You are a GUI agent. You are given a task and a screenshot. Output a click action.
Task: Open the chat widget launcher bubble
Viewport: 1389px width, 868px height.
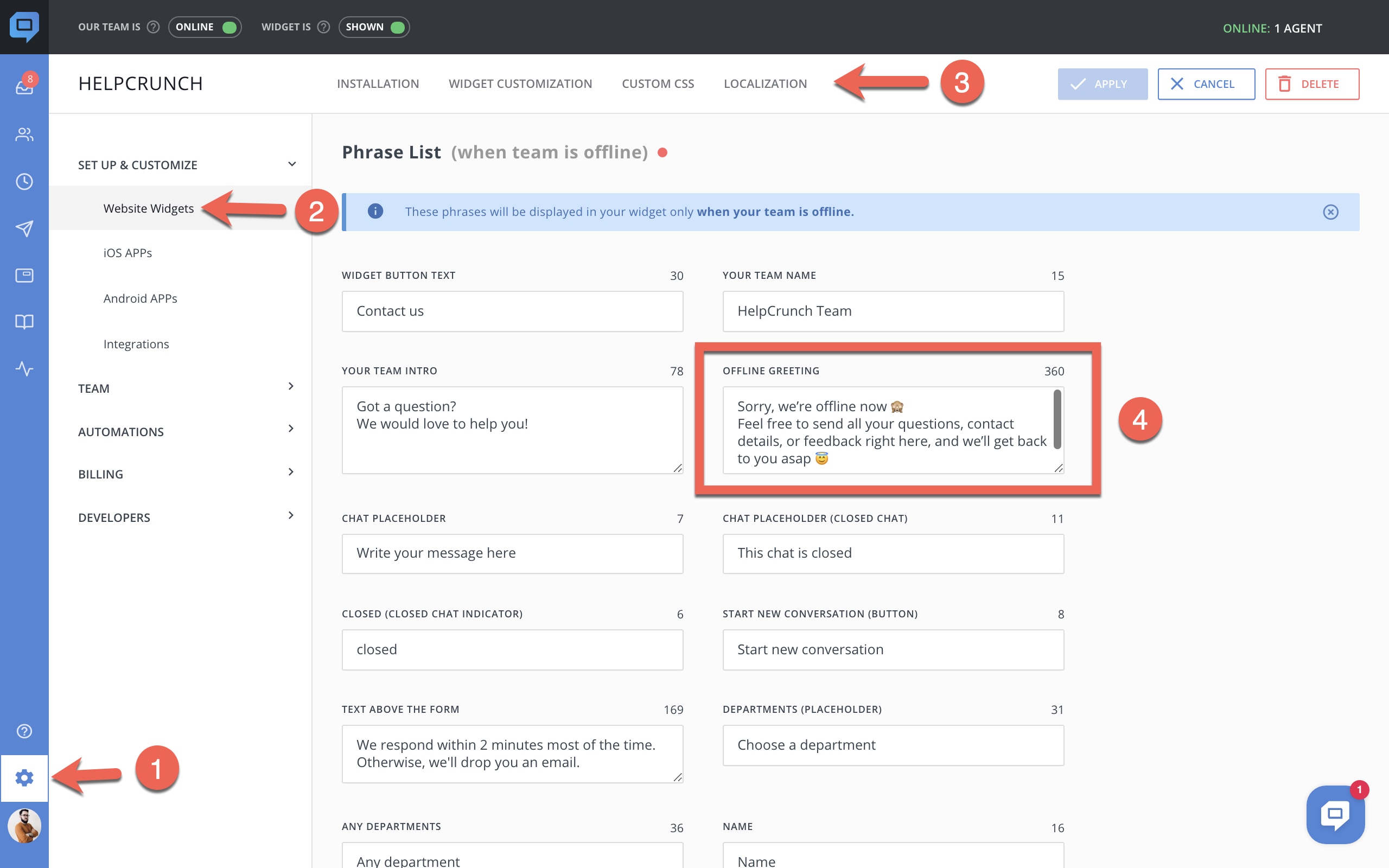pyautogui.click(x=1335, y=814)
